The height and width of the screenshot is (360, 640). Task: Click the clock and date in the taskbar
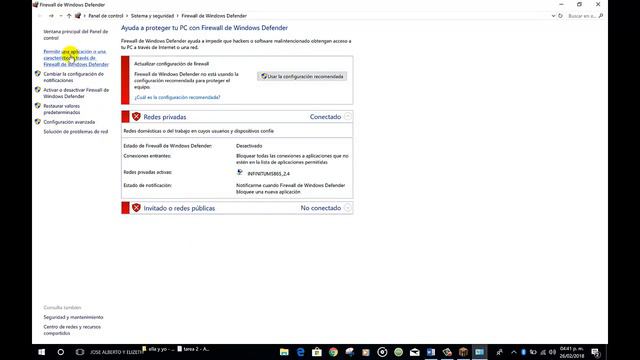coord(571,352)
